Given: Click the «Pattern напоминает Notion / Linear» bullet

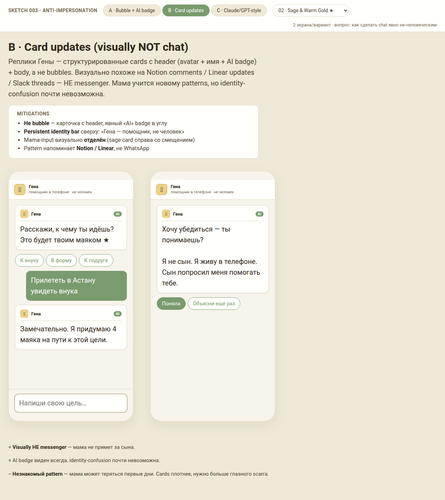Looking at the screenshot, I should (86, 148).
